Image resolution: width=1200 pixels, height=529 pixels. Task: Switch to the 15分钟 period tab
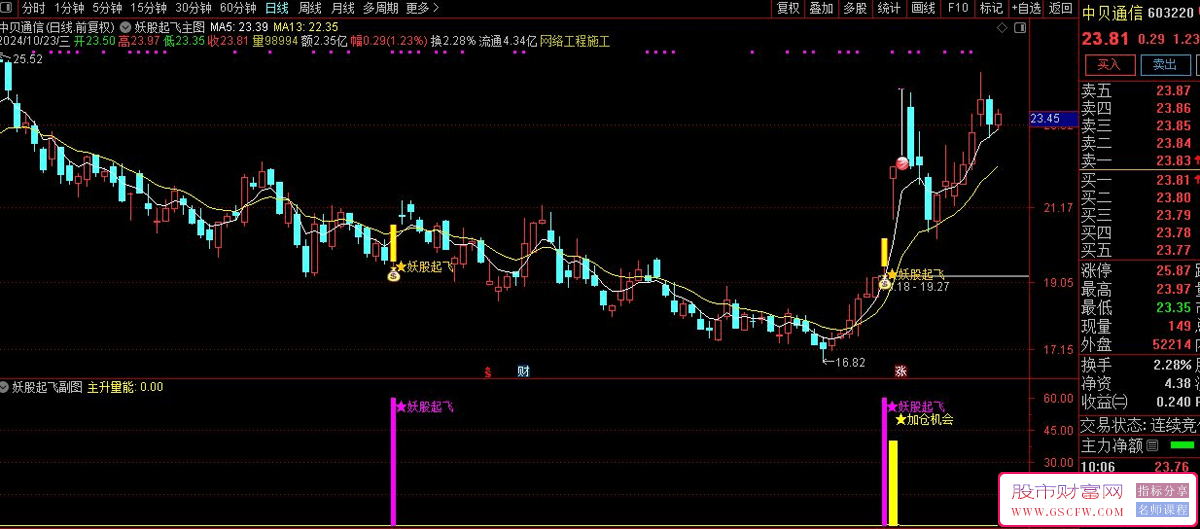[148, 8]
